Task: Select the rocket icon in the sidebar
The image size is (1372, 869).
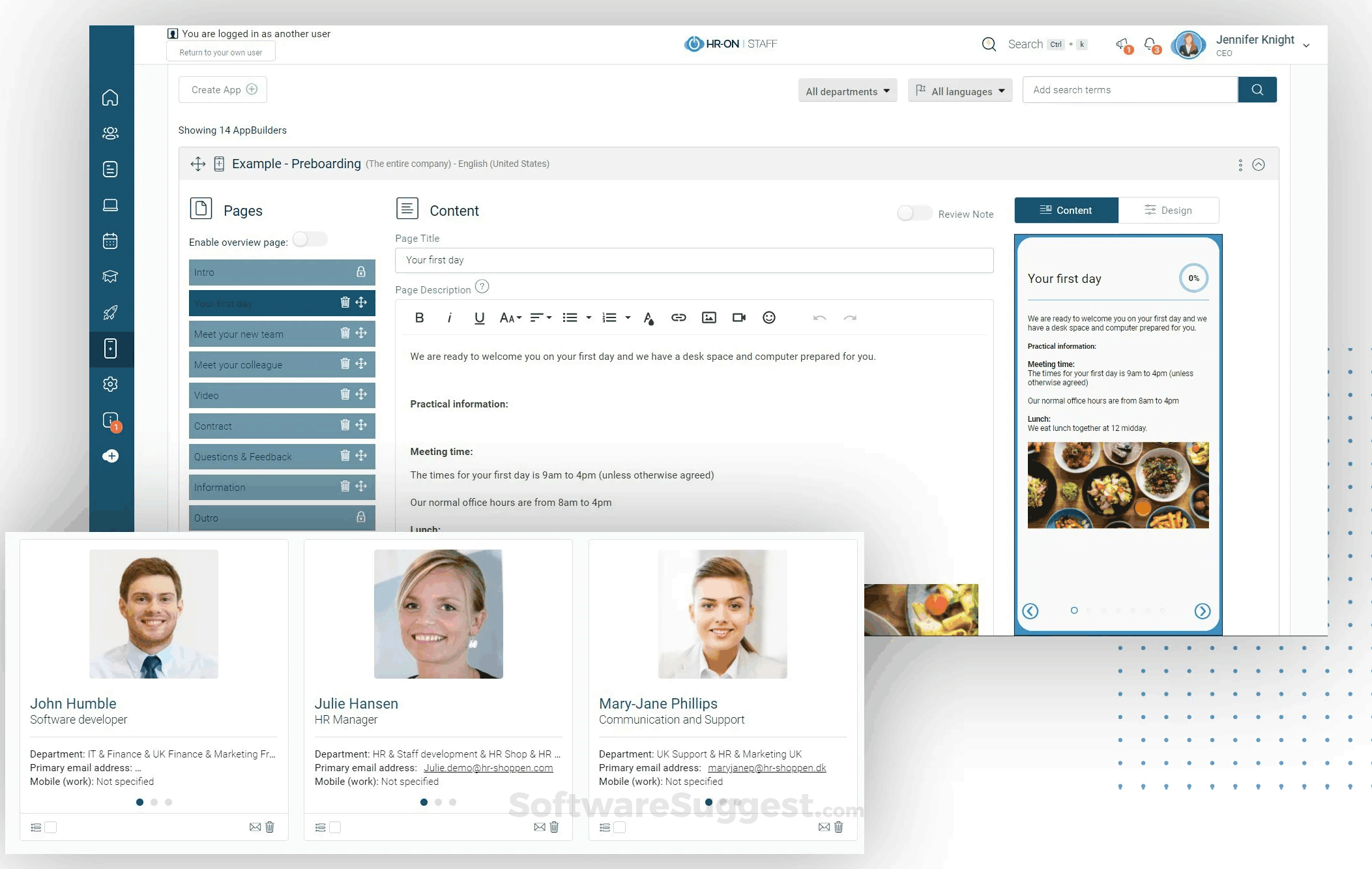Action: (111, 312)
